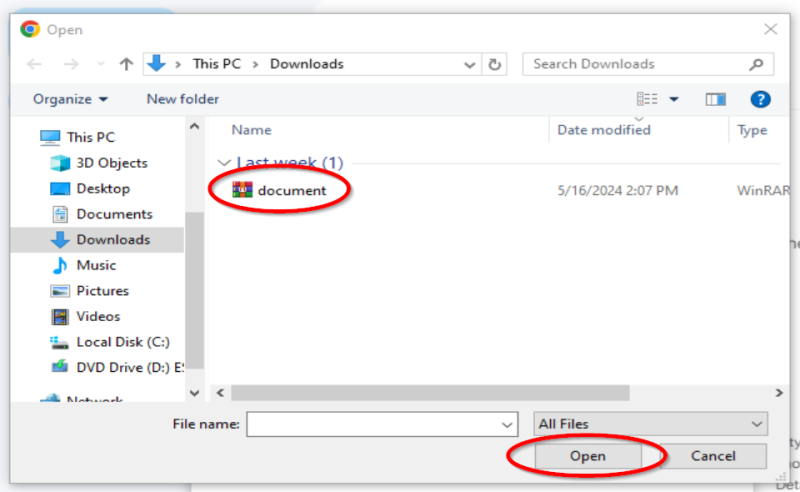Screen dimensions: 800x492
Task: Sort by Date modified column
Action: pyautogui.click(x=604, y=130)
